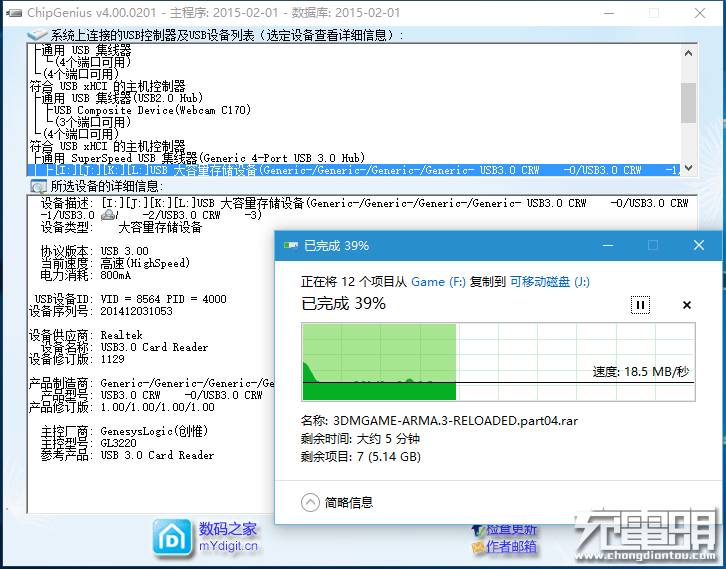This screenshot has width=726, height=569.
Task: Click the 剩余时间: 大约 5 分钟 text
Action: [x=360, y=438]
